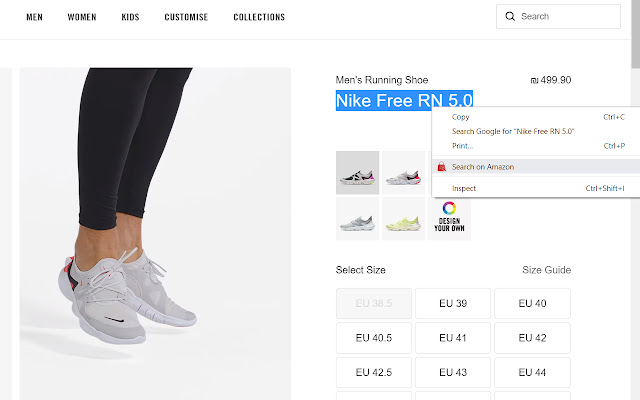Open the Men navigation menu

tap(35, 17)
